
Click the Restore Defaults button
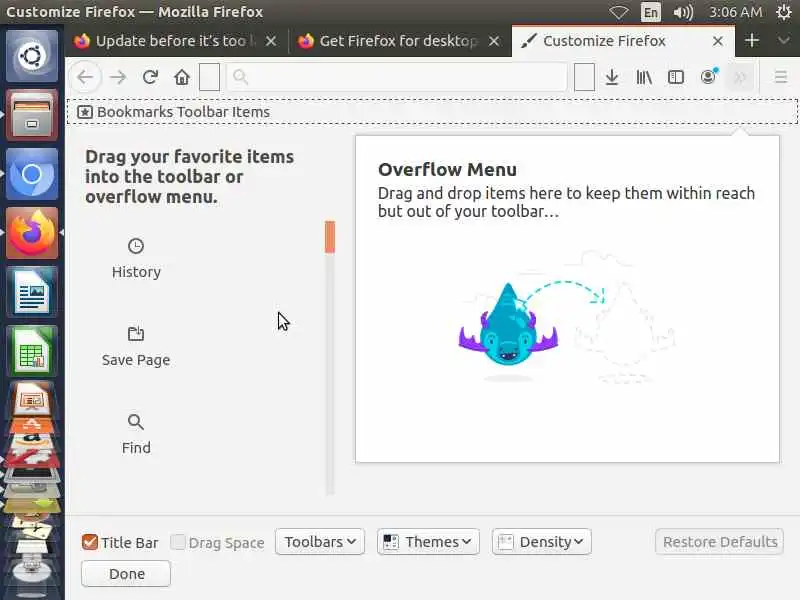pos(719,542)
